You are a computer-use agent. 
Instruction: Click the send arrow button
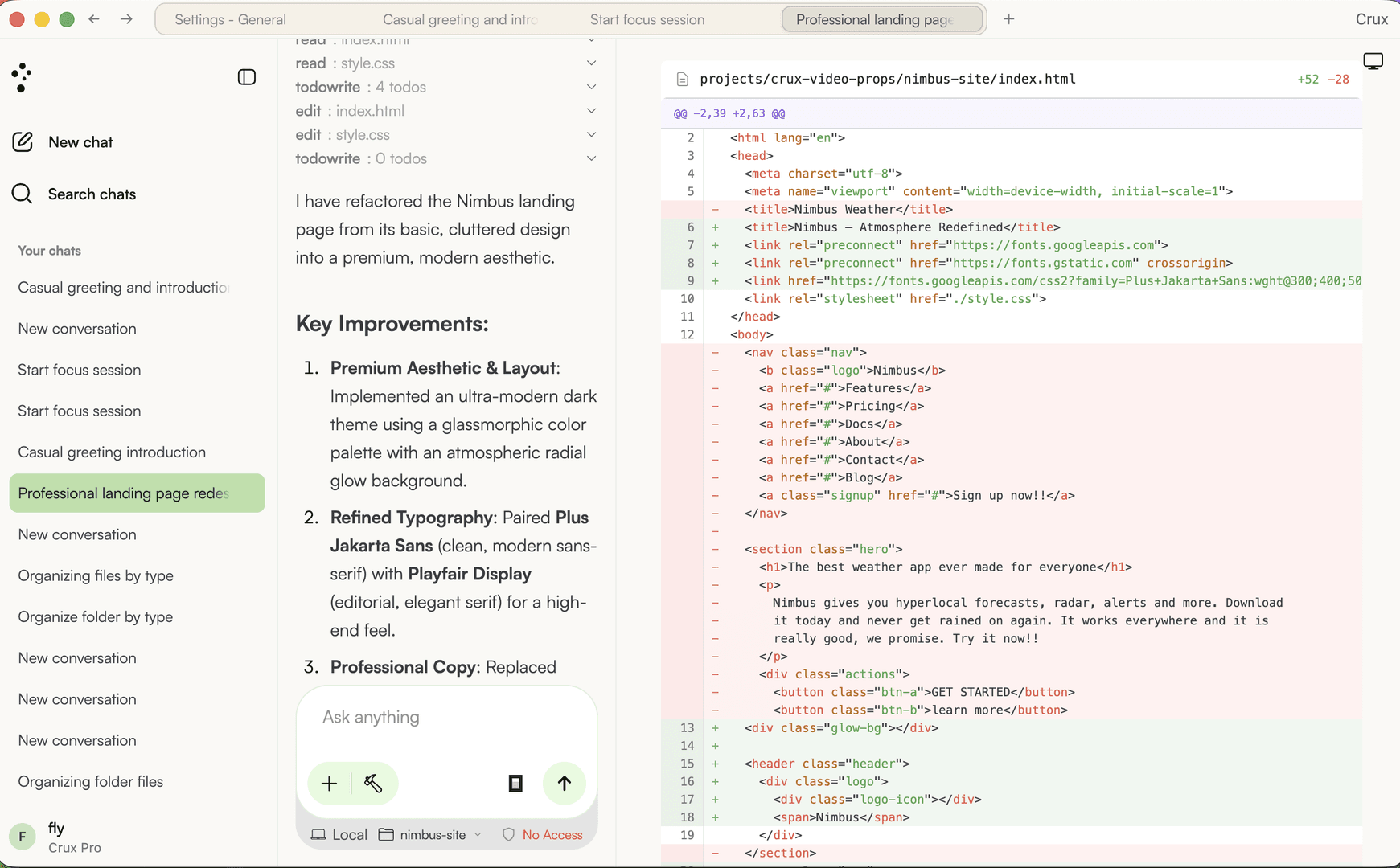click(565, 784)
